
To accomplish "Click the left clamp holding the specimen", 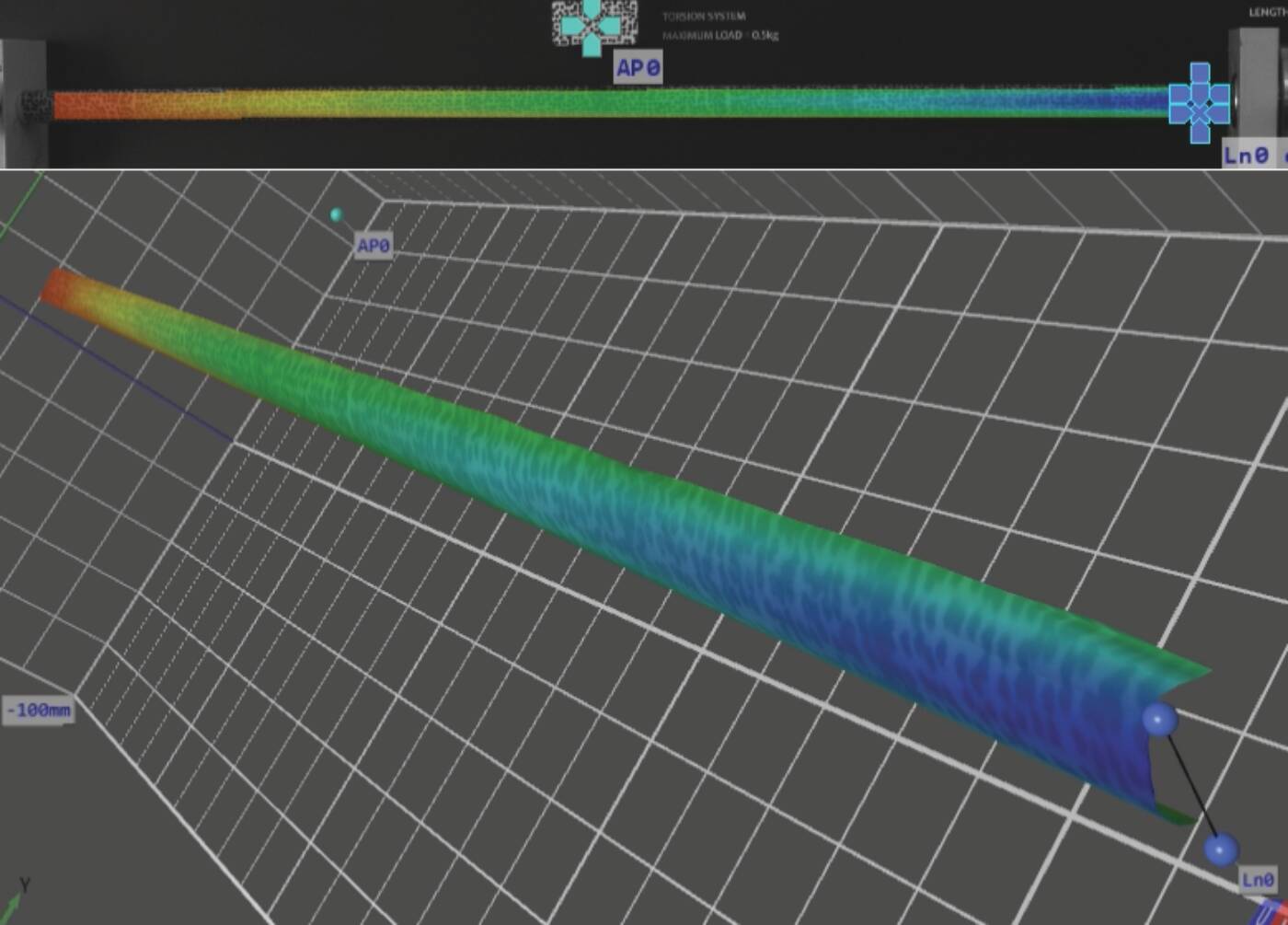I will pyautogui.click(x=23, y=103).
